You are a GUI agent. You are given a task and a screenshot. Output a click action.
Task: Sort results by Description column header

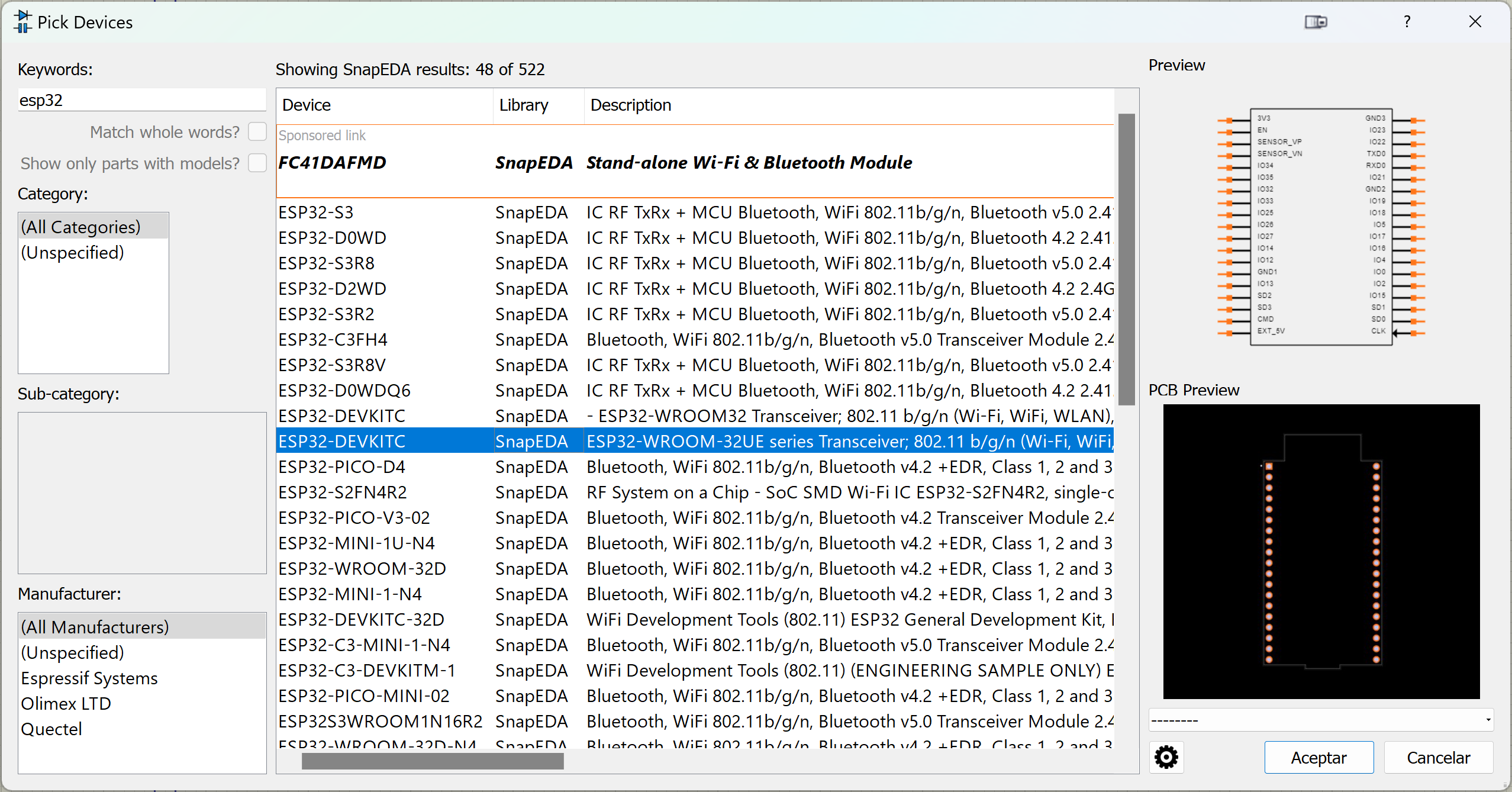point(849,105)
